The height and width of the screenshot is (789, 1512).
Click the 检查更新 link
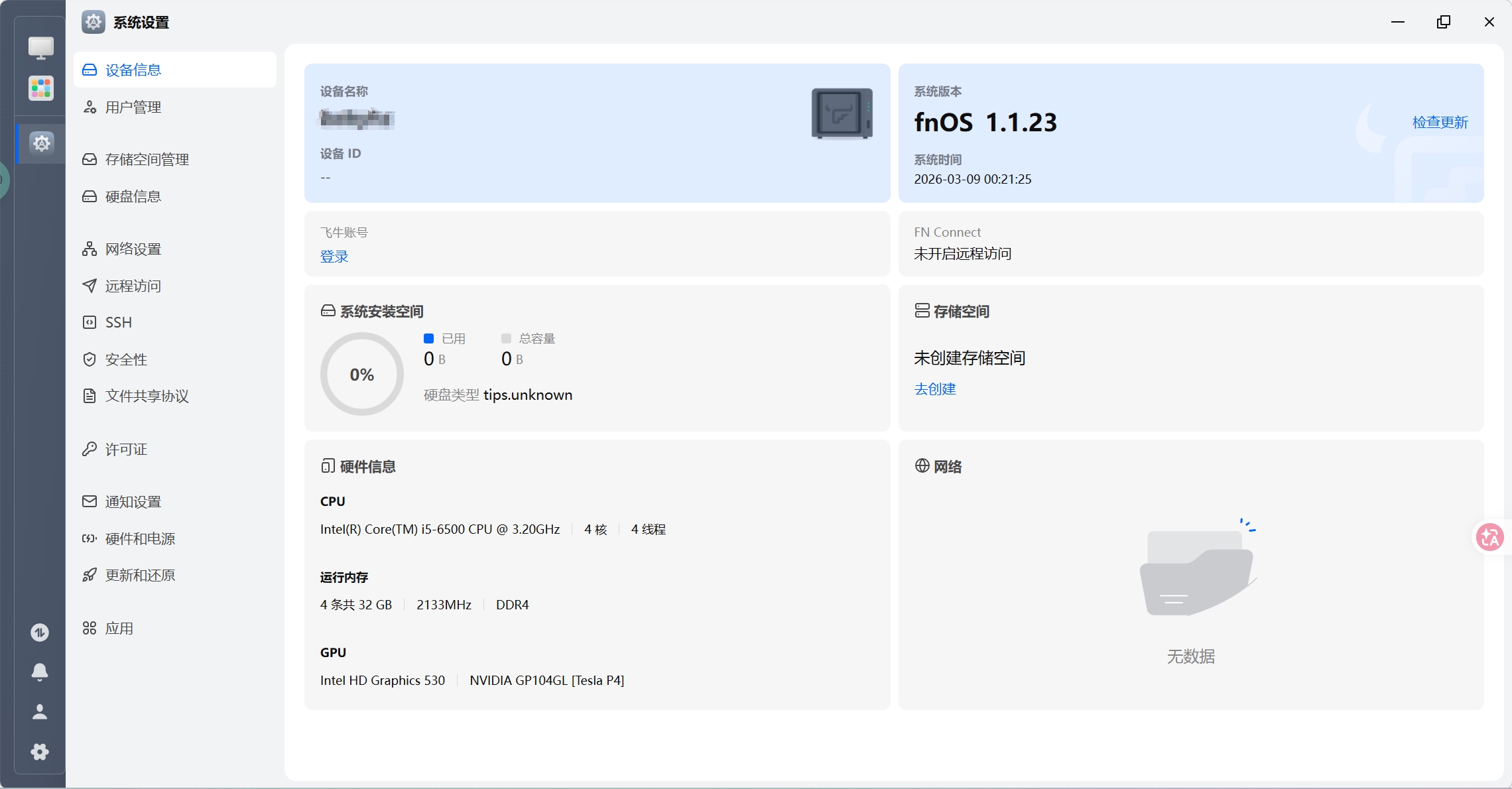click(x=1440, y=123)
